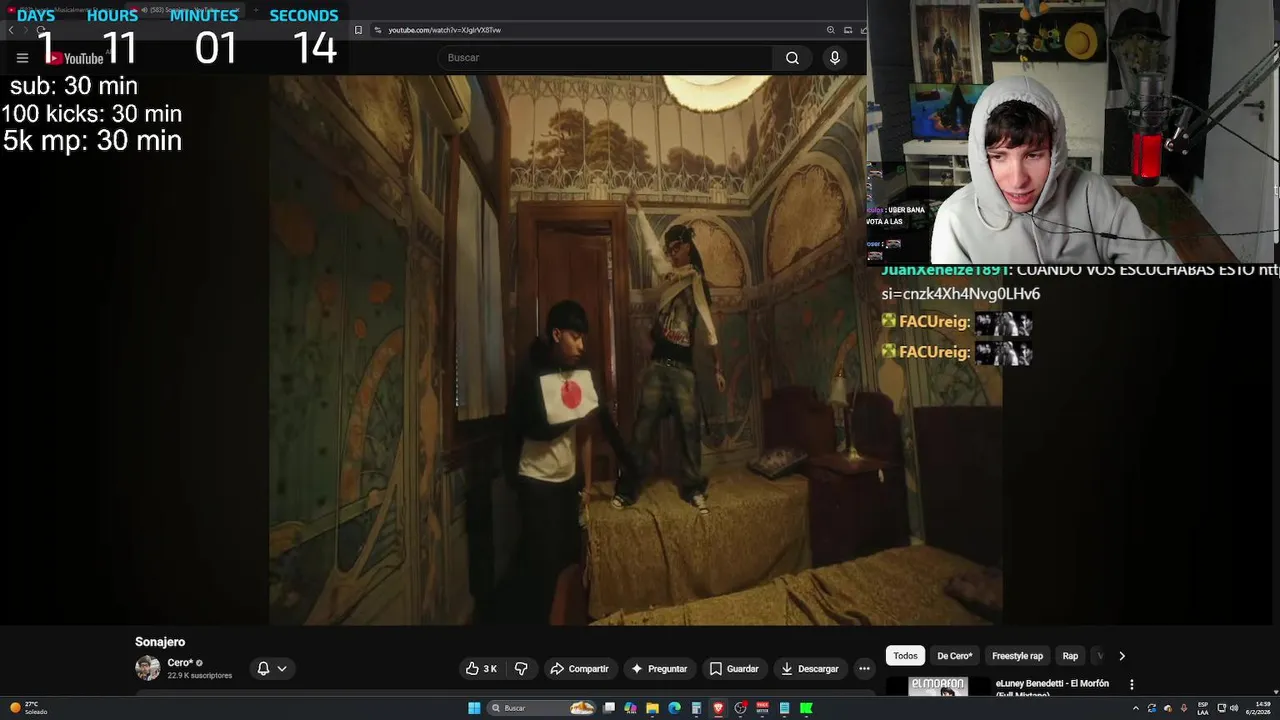Screen dimensions: 1280x720
Task: Show more filter chips with right arrow
Action: (1122, 656)
